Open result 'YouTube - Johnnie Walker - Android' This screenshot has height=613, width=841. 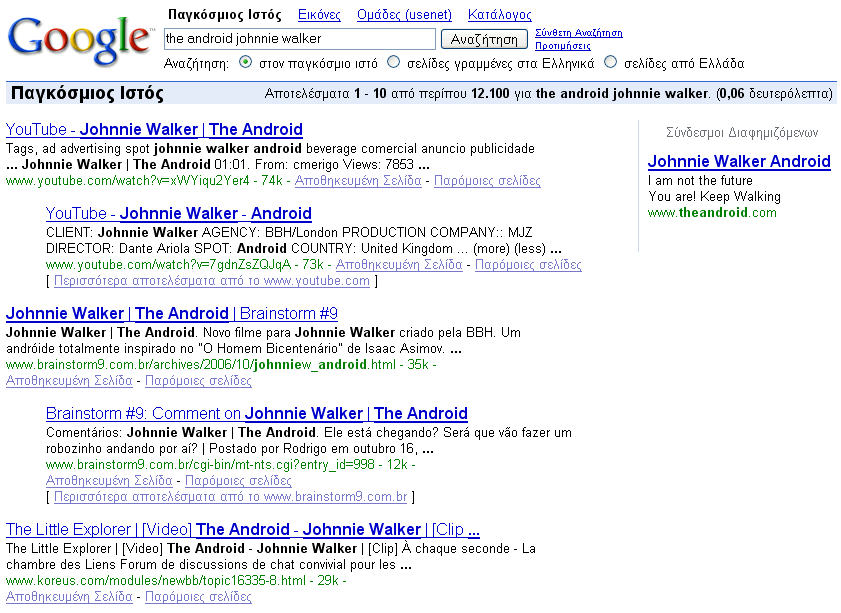(179, 213)
